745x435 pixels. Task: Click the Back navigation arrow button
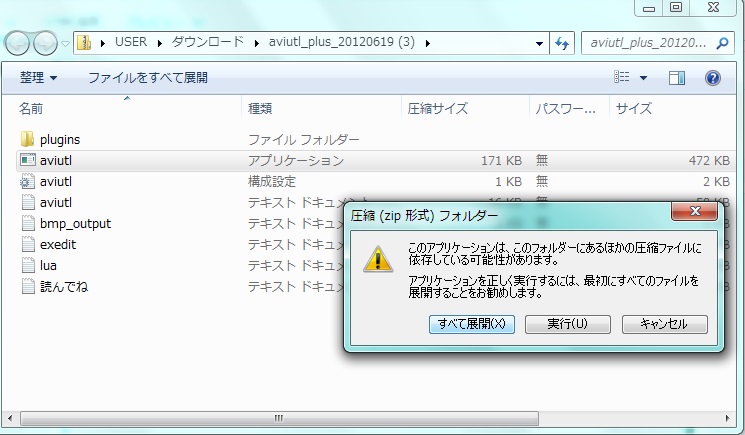[17, 43]
